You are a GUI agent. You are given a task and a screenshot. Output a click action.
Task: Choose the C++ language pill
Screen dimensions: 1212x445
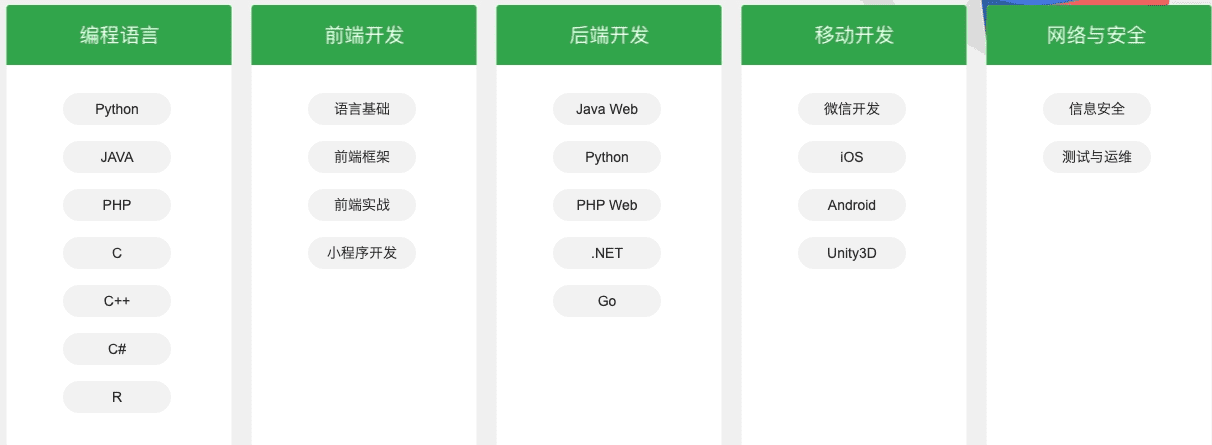tap(117, 301)
